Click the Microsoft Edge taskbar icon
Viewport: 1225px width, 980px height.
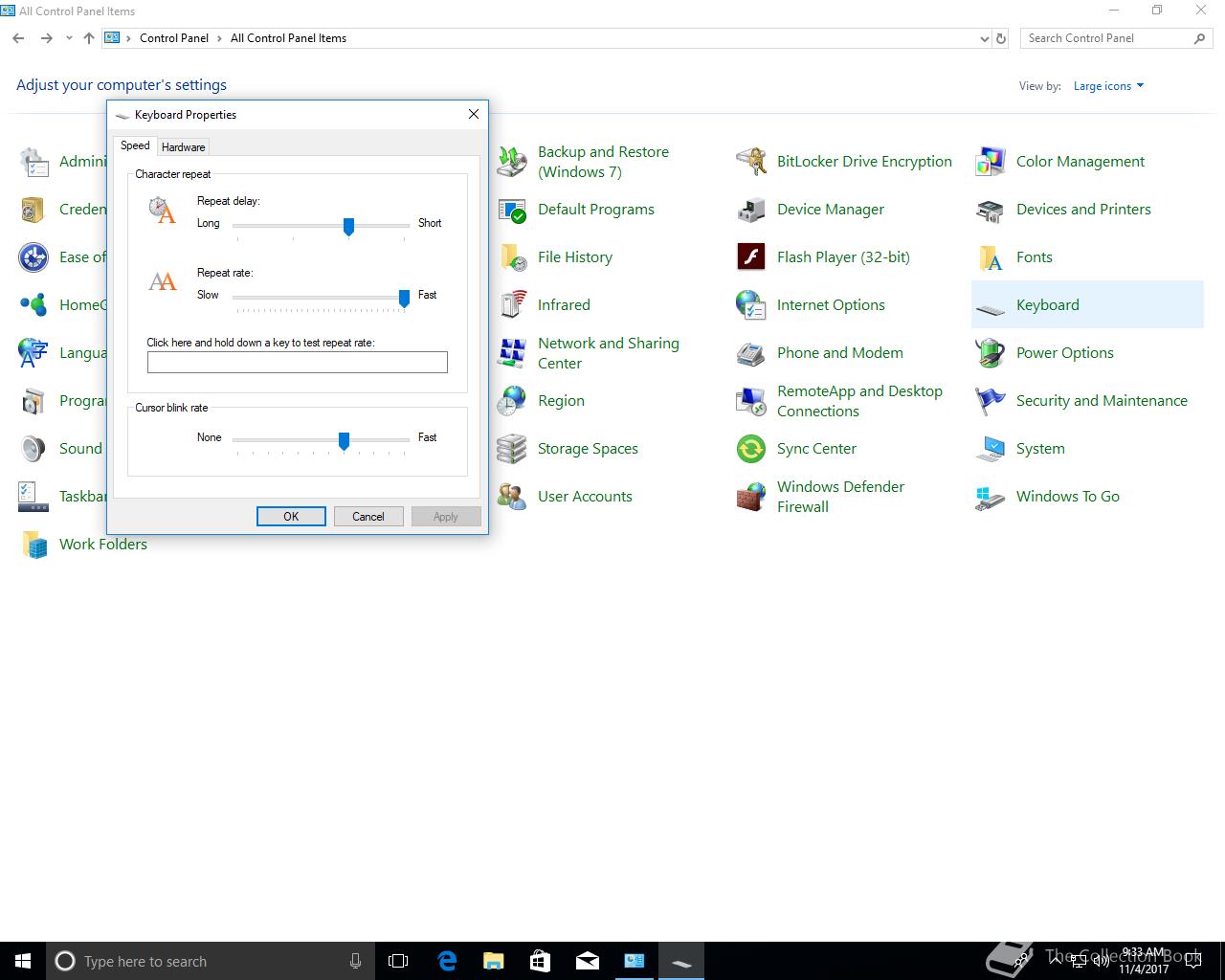point(447,961)
